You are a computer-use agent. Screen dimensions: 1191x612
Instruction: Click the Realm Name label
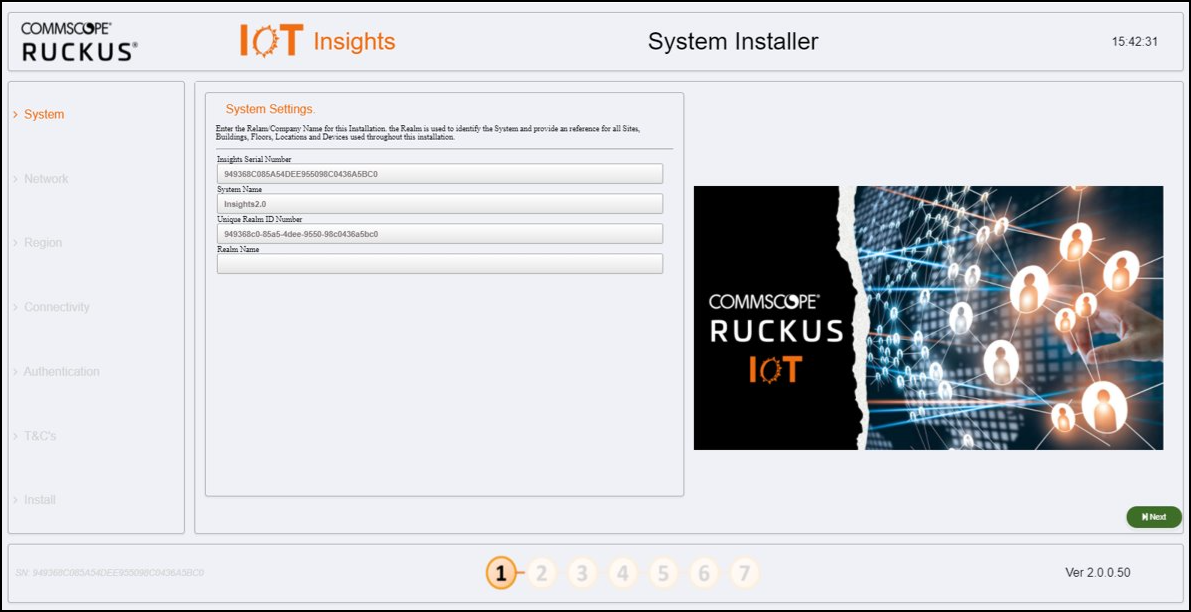[x=239, y=249]
